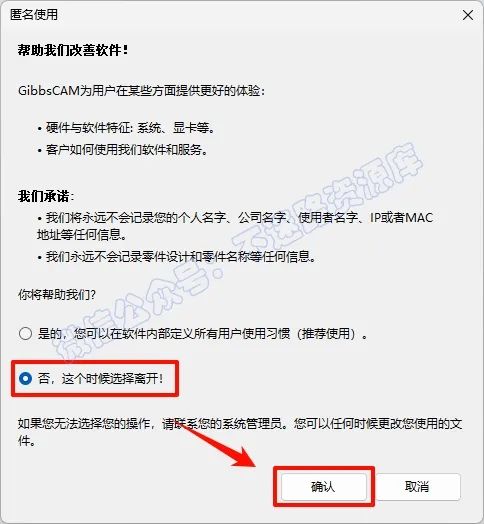Viewport: 484px width, 524px height.
Task: Click the "GibbsCAM为用户在某些方面提供更好的体验" text
Action: [141, 91]
